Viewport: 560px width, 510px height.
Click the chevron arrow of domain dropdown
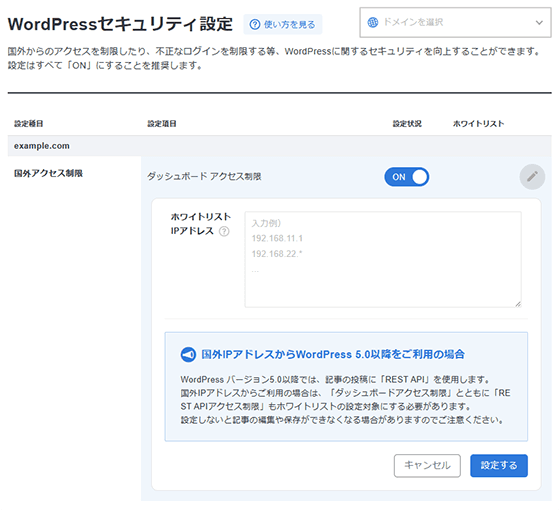539,22
